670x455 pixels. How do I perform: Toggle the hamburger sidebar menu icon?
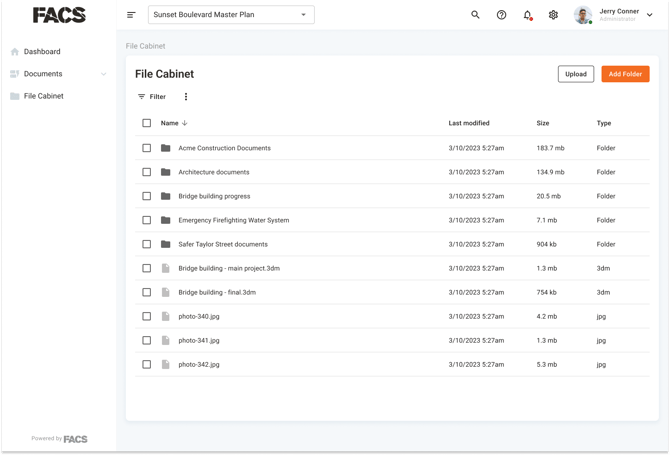(x=131, y=15)
